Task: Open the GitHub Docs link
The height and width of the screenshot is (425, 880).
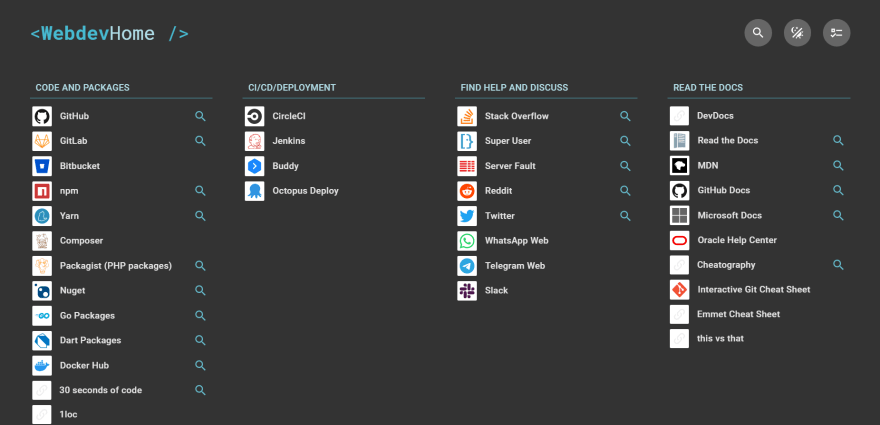Action: (723, 190)
